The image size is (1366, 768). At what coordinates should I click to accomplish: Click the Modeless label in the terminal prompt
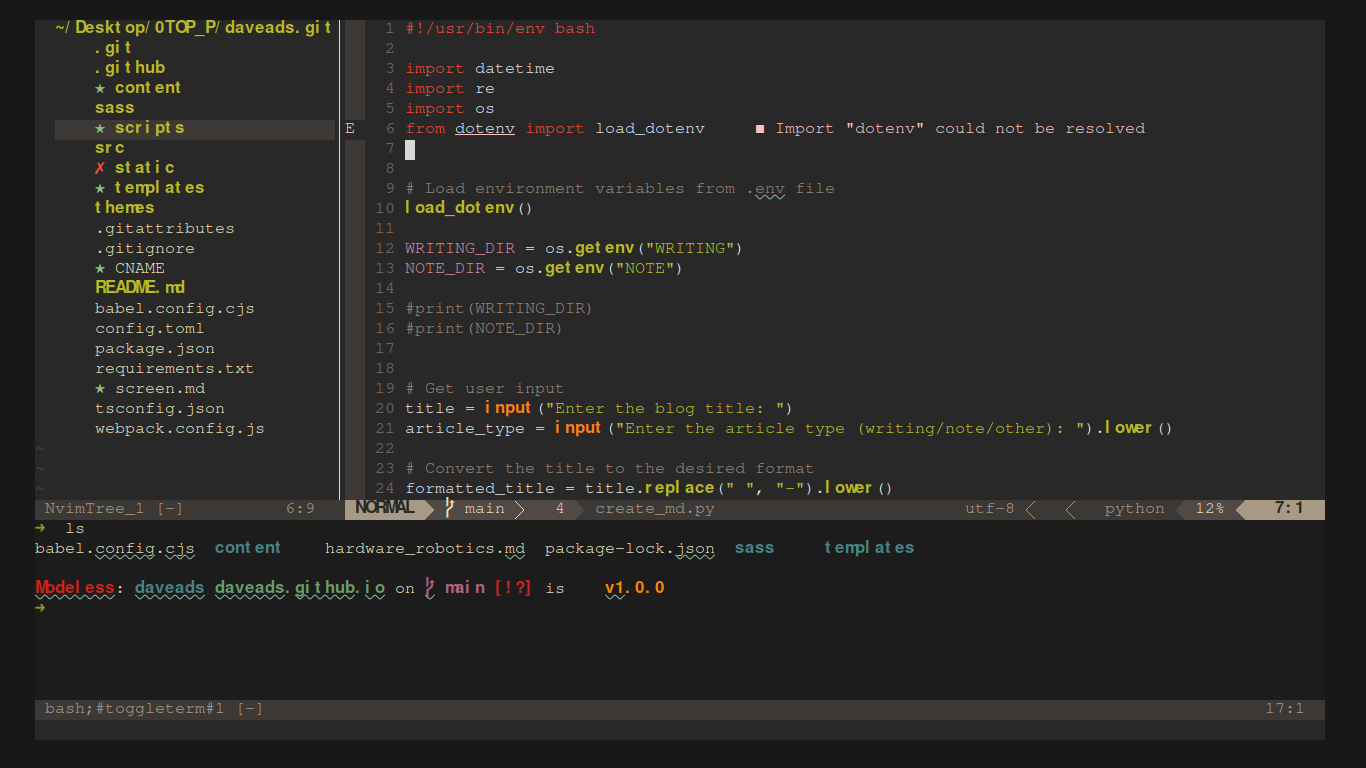75,588
